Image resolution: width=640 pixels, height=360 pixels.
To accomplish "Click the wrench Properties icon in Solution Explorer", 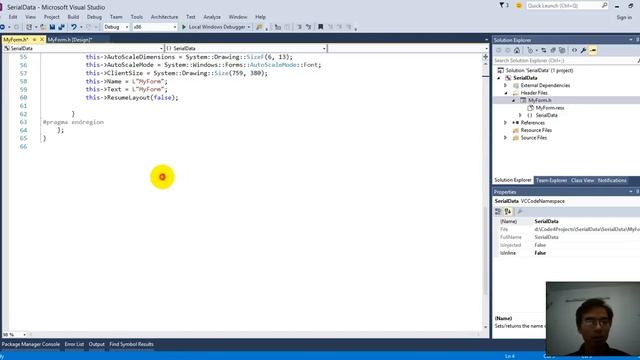I will [584, 50].
